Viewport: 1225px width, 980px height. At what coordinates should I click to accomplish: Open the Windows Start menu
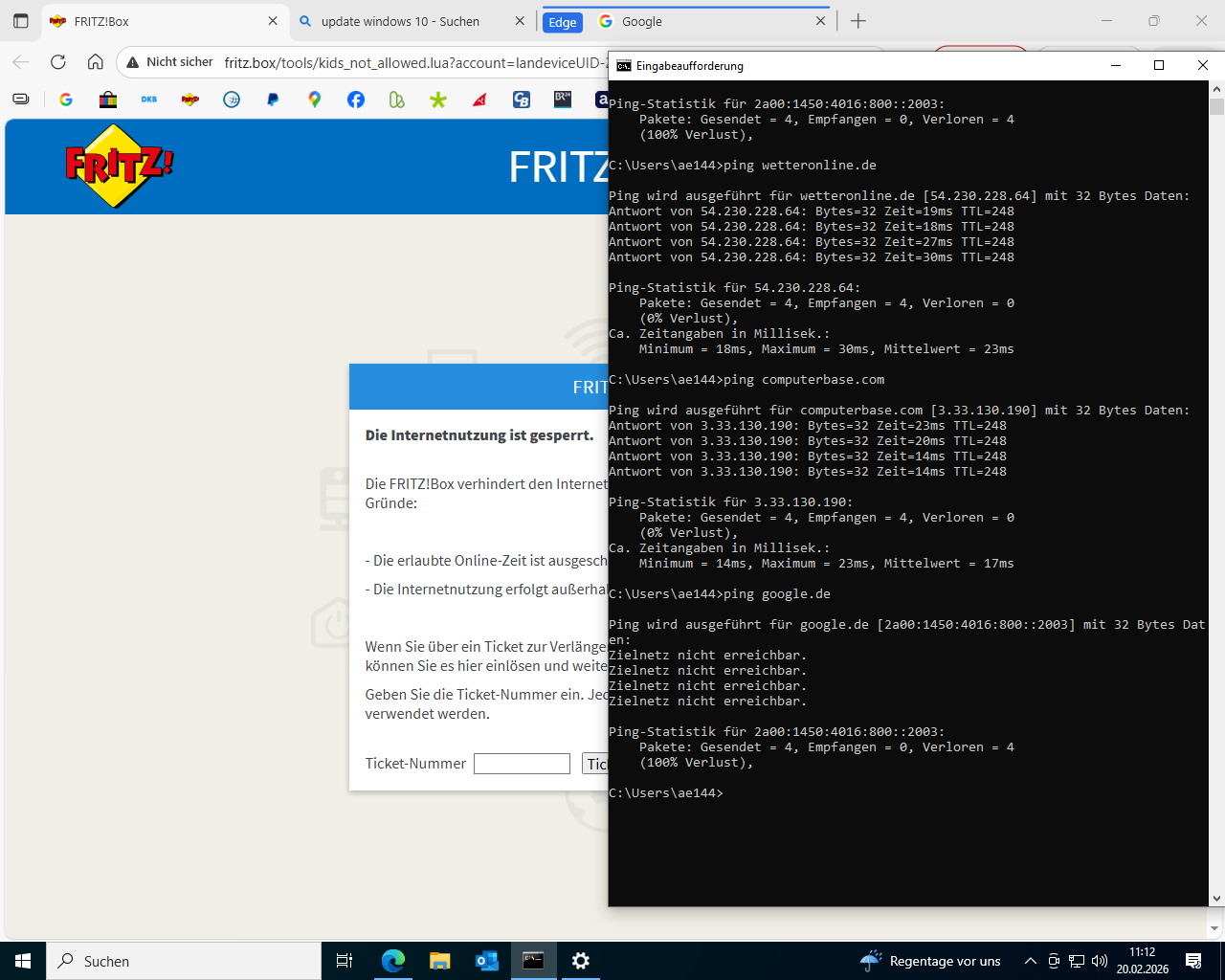tap(23, 961)
